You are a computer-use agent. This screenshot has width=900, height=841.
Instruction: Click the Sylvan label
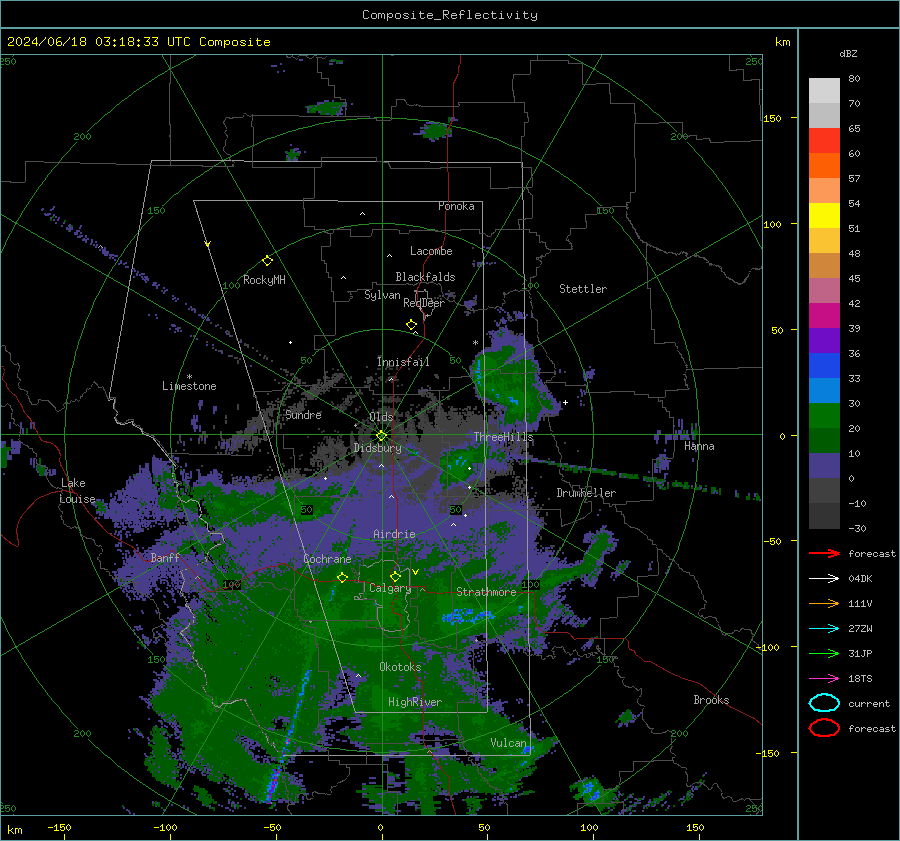coord(382,295)
